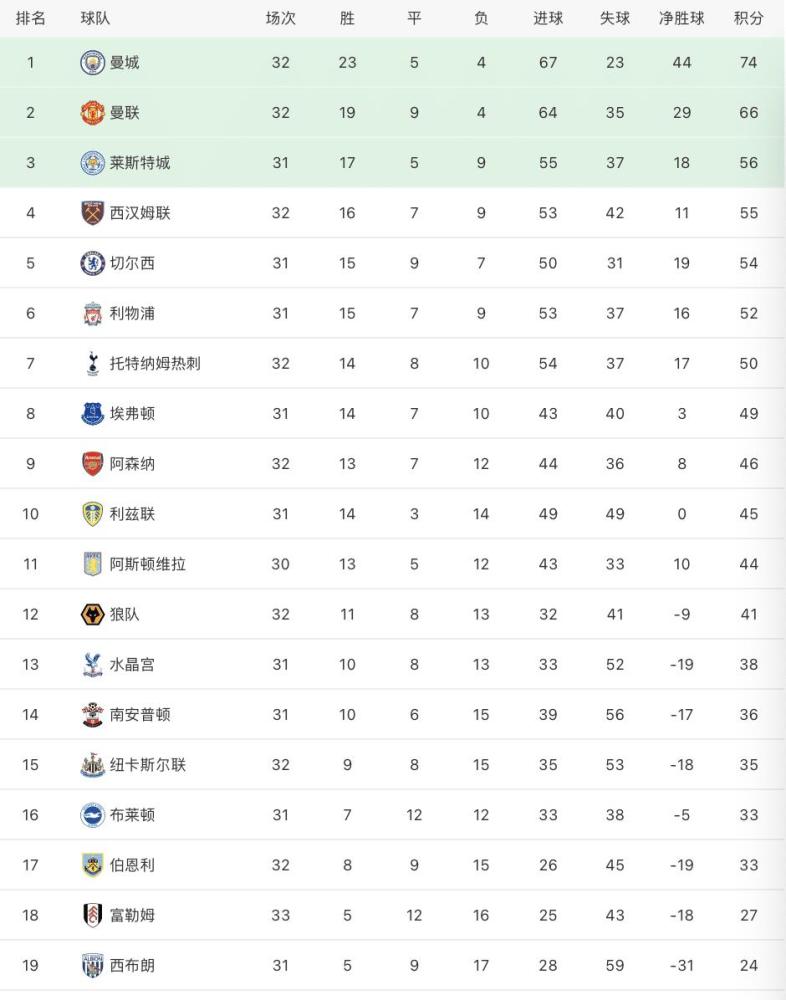Click the Arsenal (阿森纳) cannon badge
This screenshot has height=1000, width=786.
93,464
